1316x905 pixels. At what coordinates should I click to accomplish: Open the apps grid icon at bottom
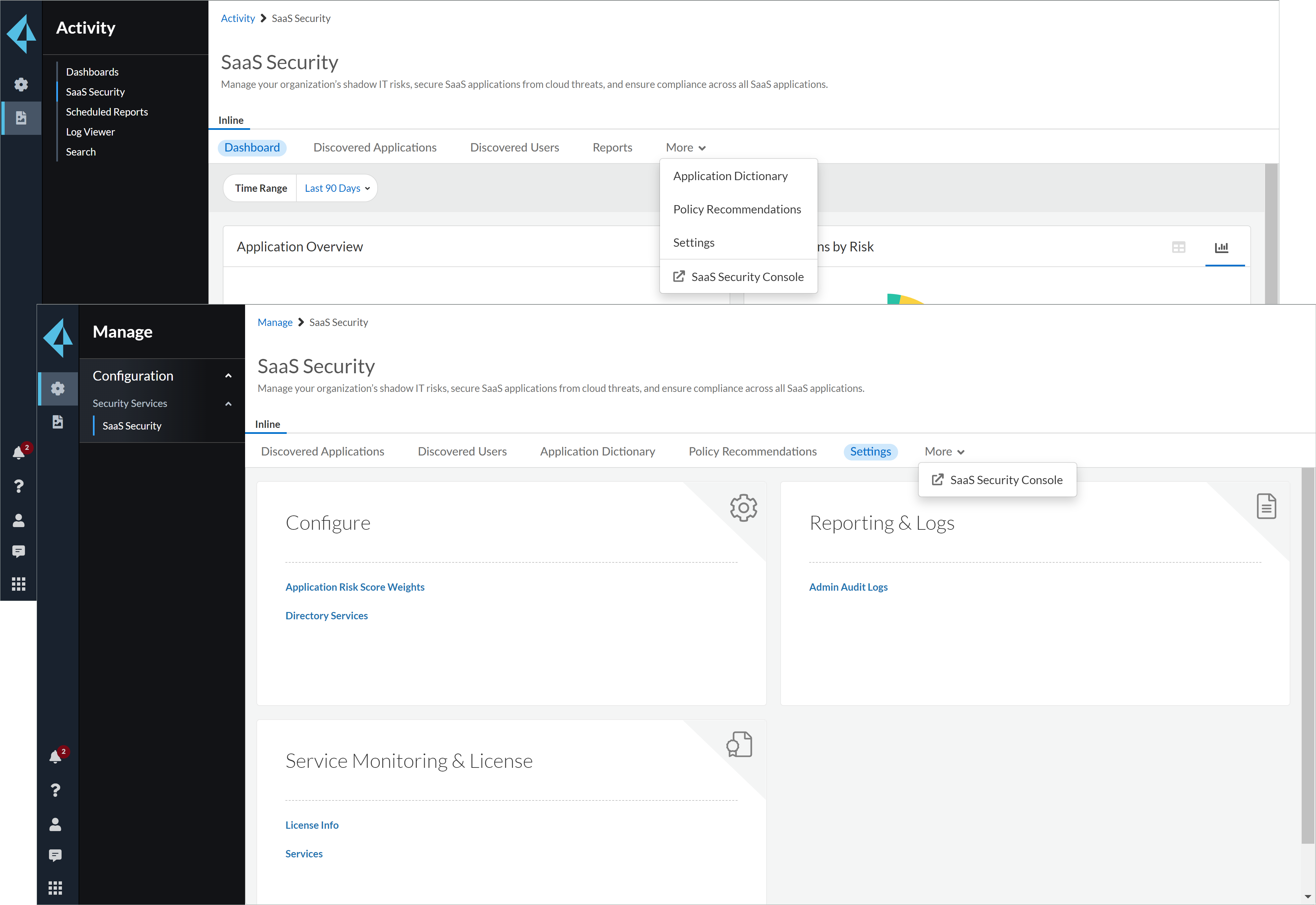pos(55,887)
